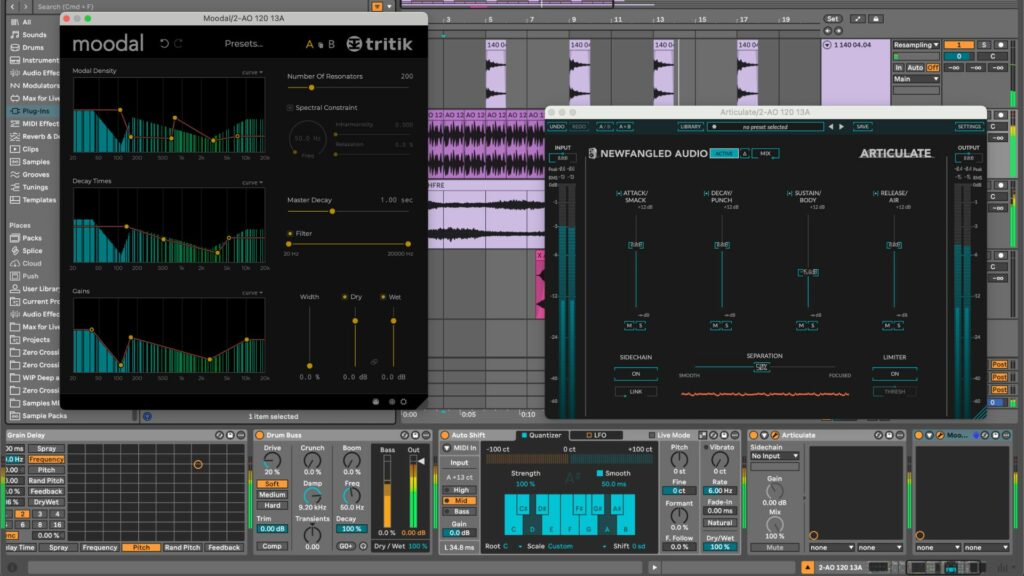Screen dimensions: 1024x576
Task: Open Decay Times curve dropdown
Action: [252, 183]
